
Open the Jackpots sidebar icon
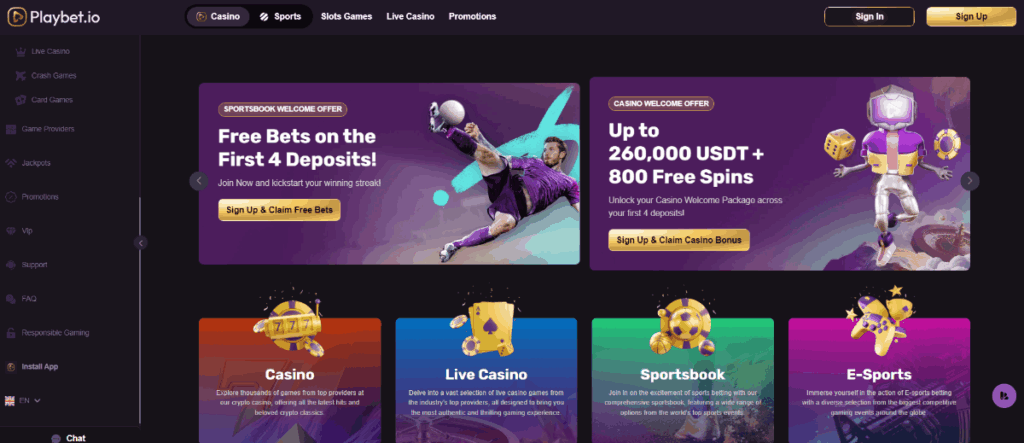(x=10, y=163)
